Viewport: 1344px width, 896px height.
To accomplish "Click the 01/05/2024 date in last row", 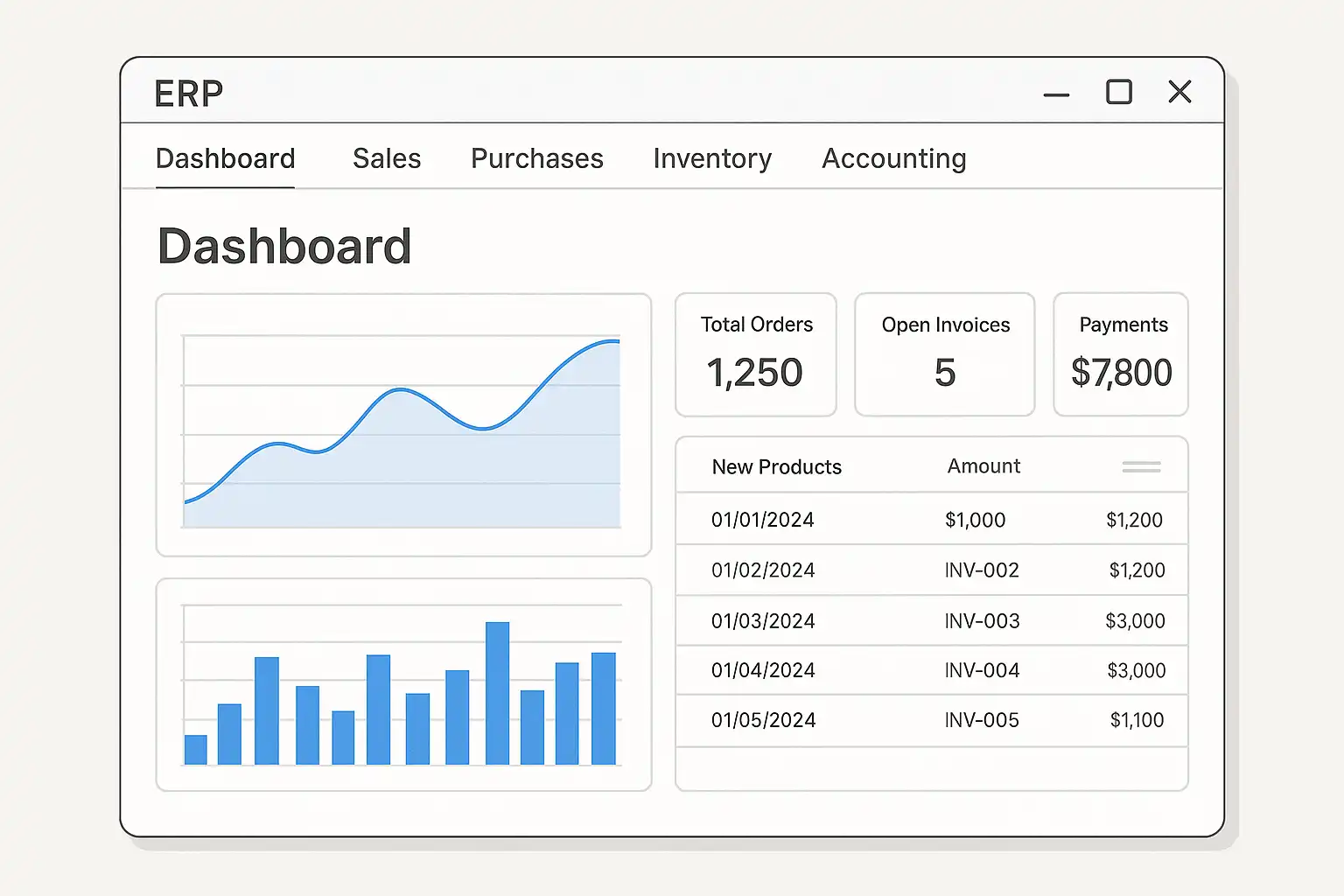I will (x=763, y=720).
